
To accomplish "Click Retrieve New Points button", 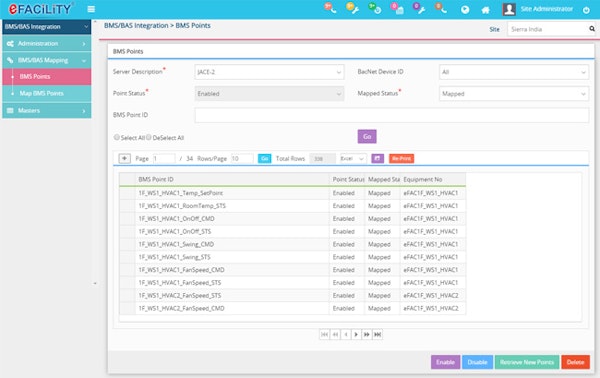I will pyautogui.click(x=527, y=362).
